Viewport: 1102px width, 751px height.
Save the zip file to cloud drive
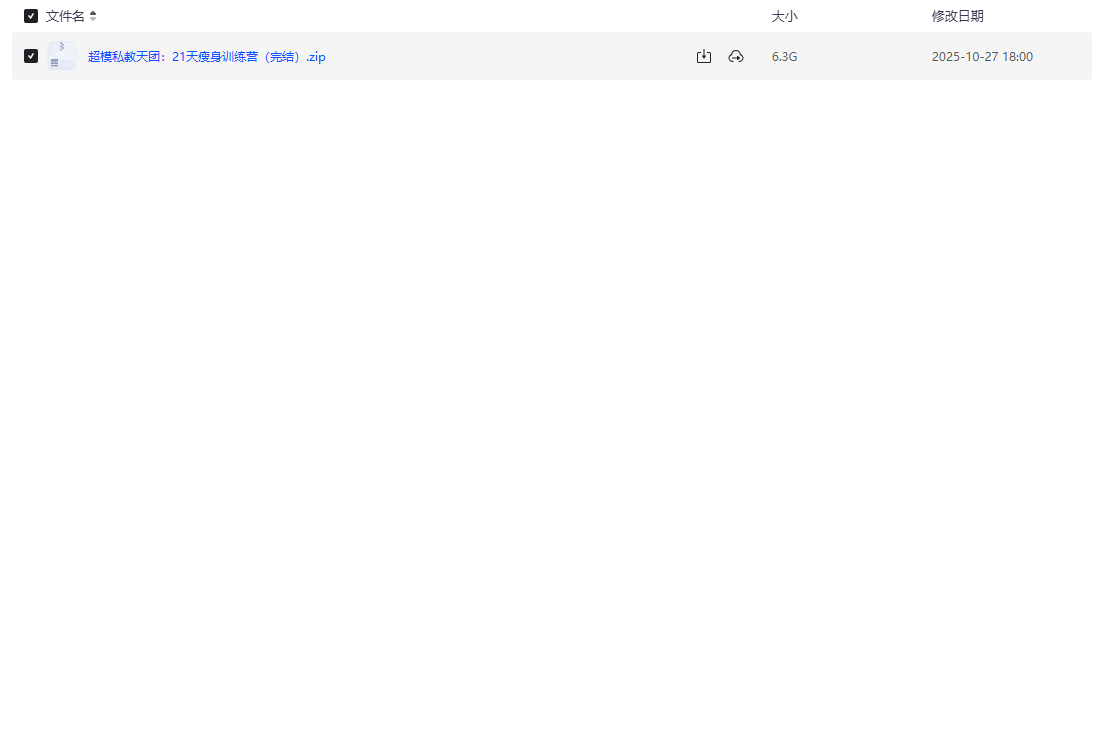pos(736,57)
